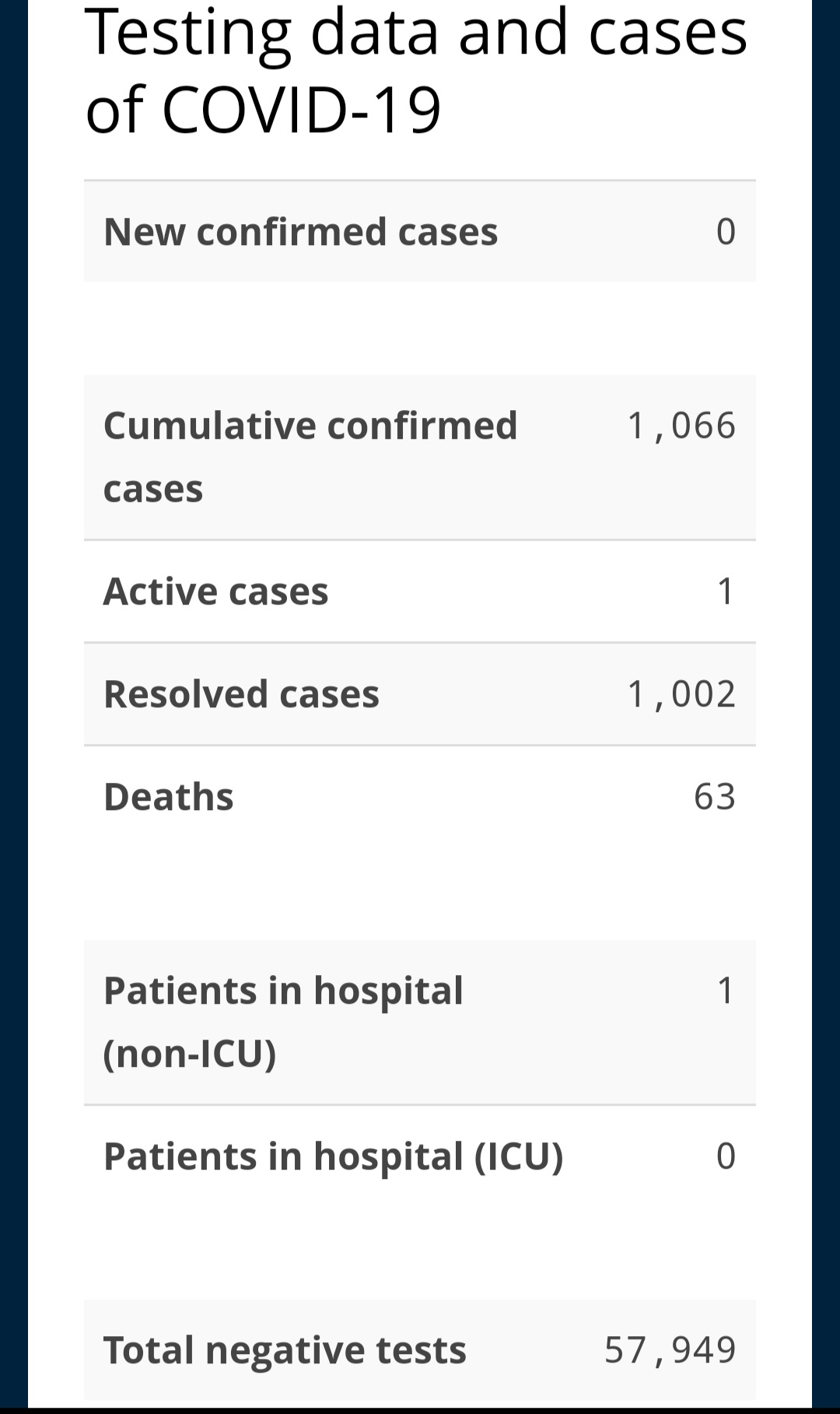
Task: Select the Deaths row label
Action: [x=168, y=797]
